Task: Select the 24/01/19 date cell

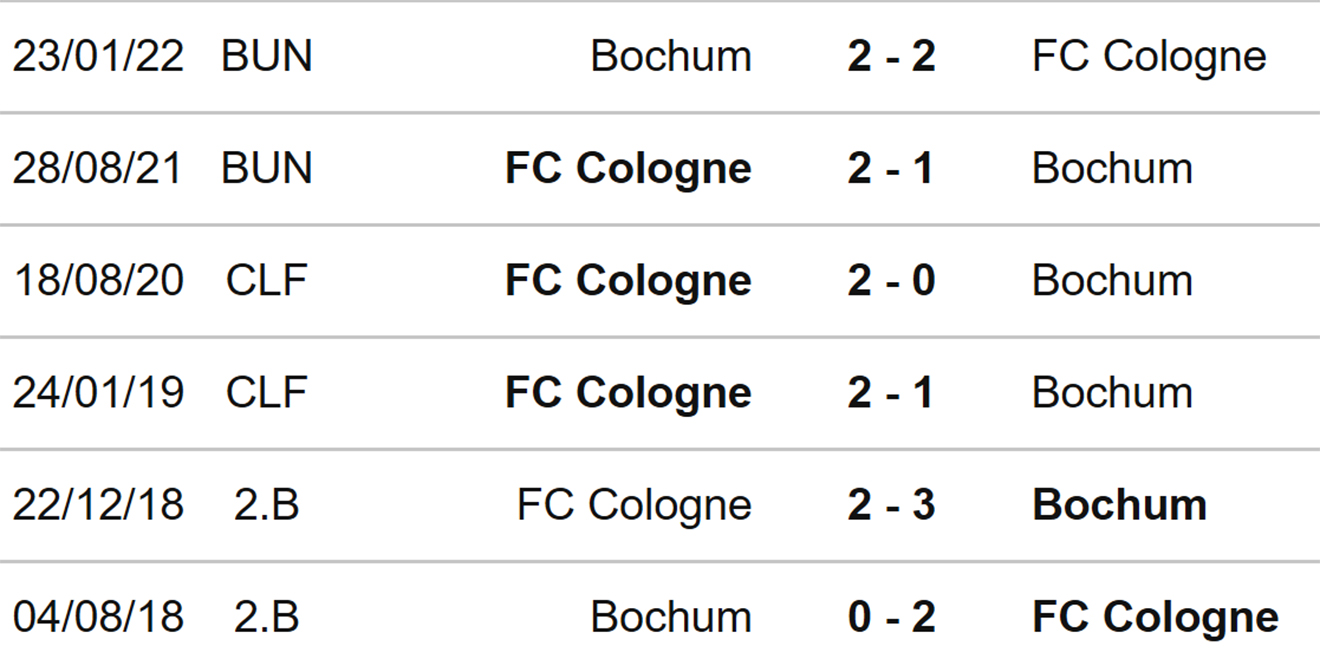Action: tap(98, 392)
